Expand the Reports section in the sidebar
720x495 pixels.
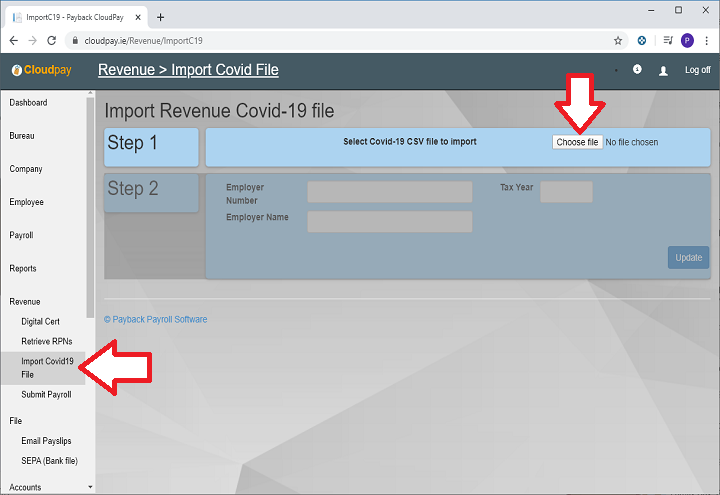pyautogui.click(x=23, y=268)
